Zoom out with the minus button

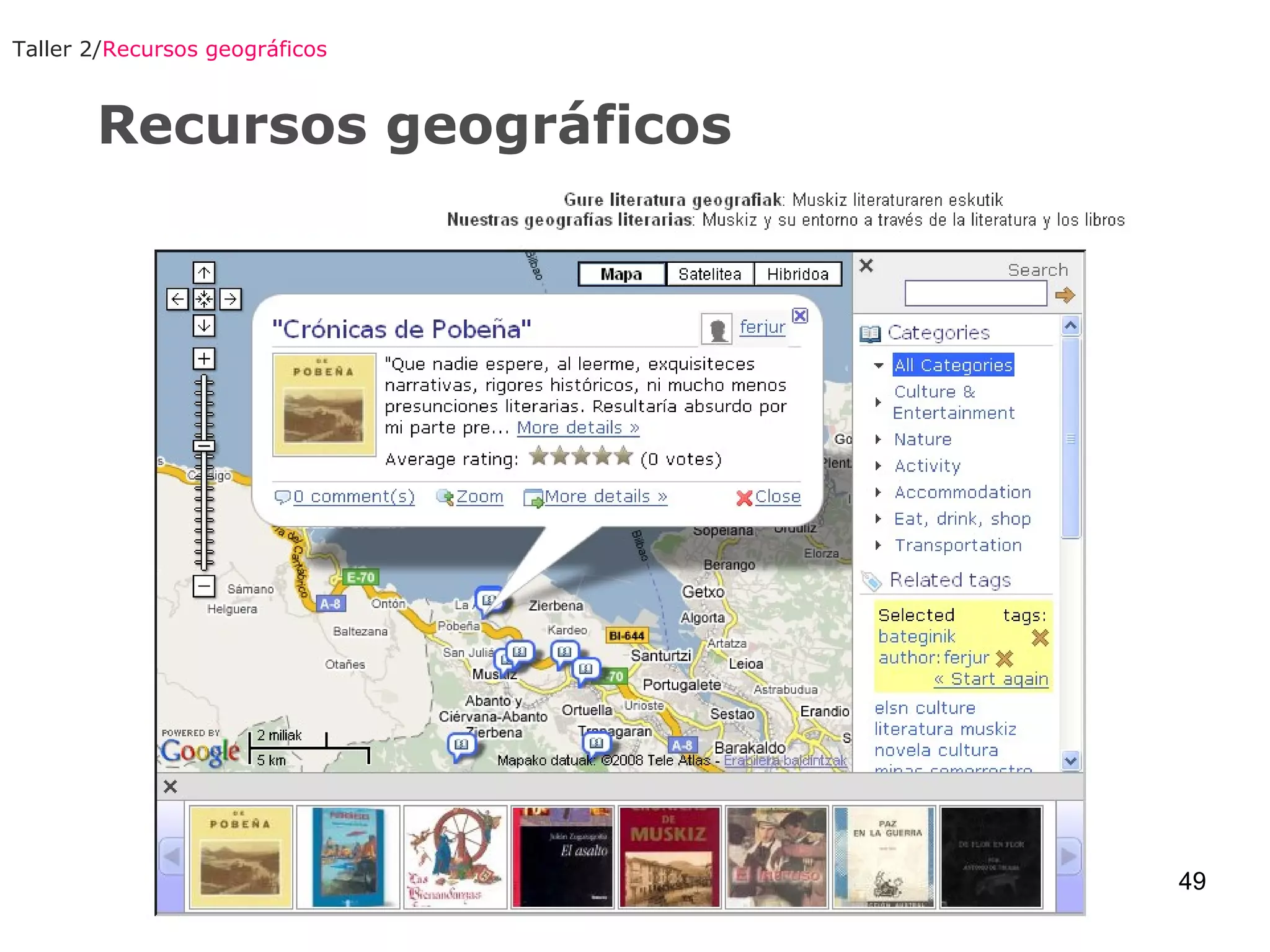203,586
